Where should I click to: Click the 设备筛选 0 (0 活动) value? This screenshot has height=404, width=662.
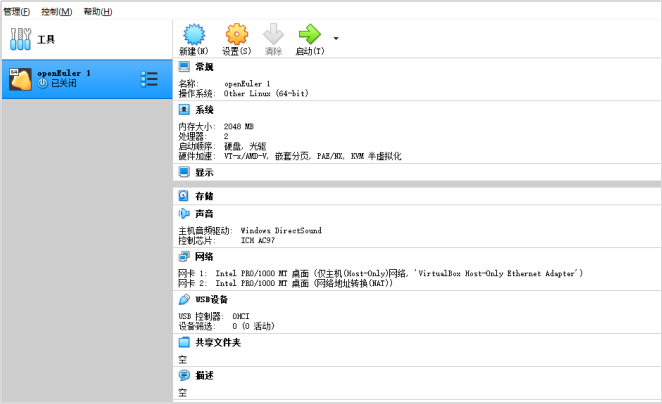tap(253, 326)
